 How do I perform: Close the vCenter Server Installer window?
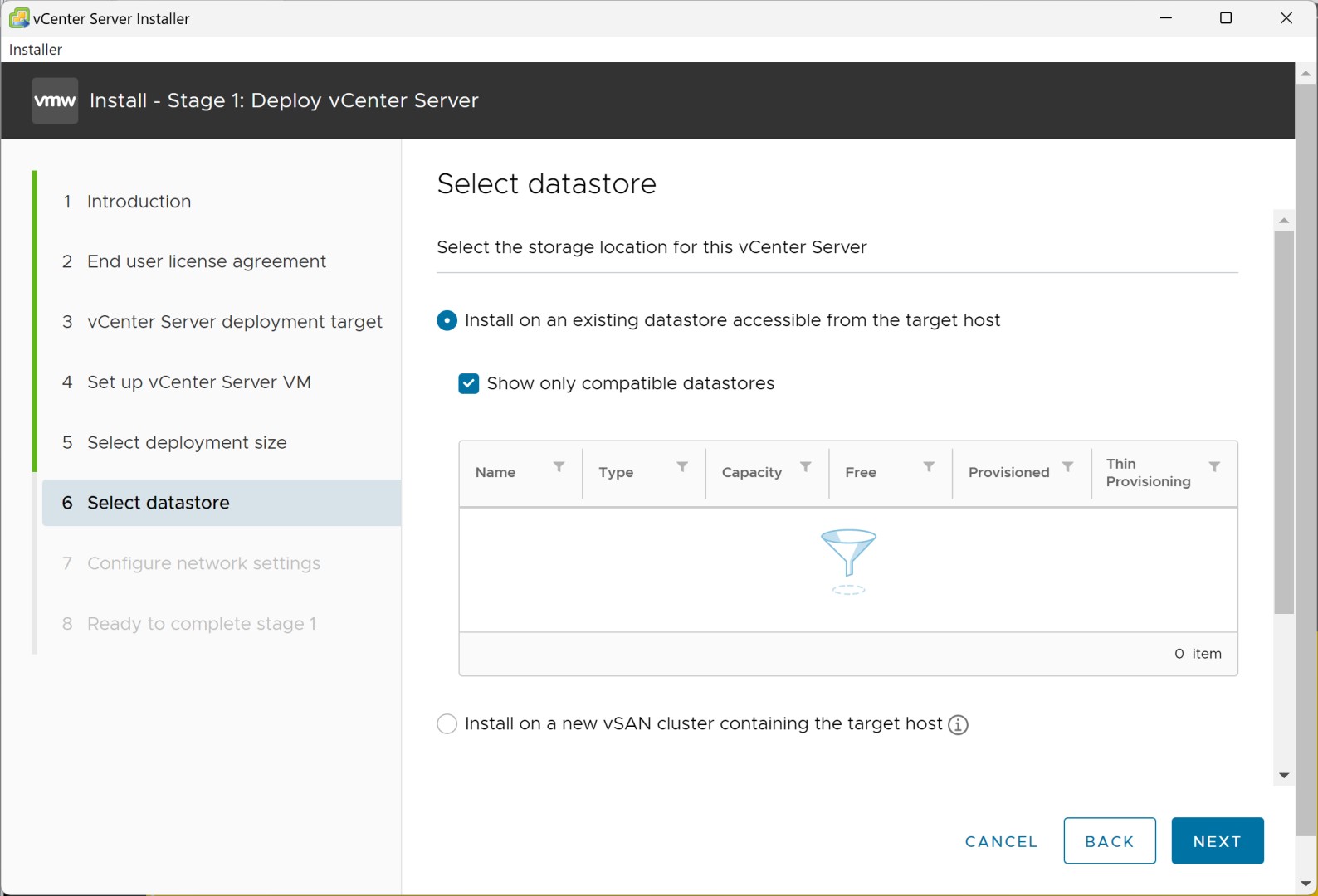pos(1286,18)
